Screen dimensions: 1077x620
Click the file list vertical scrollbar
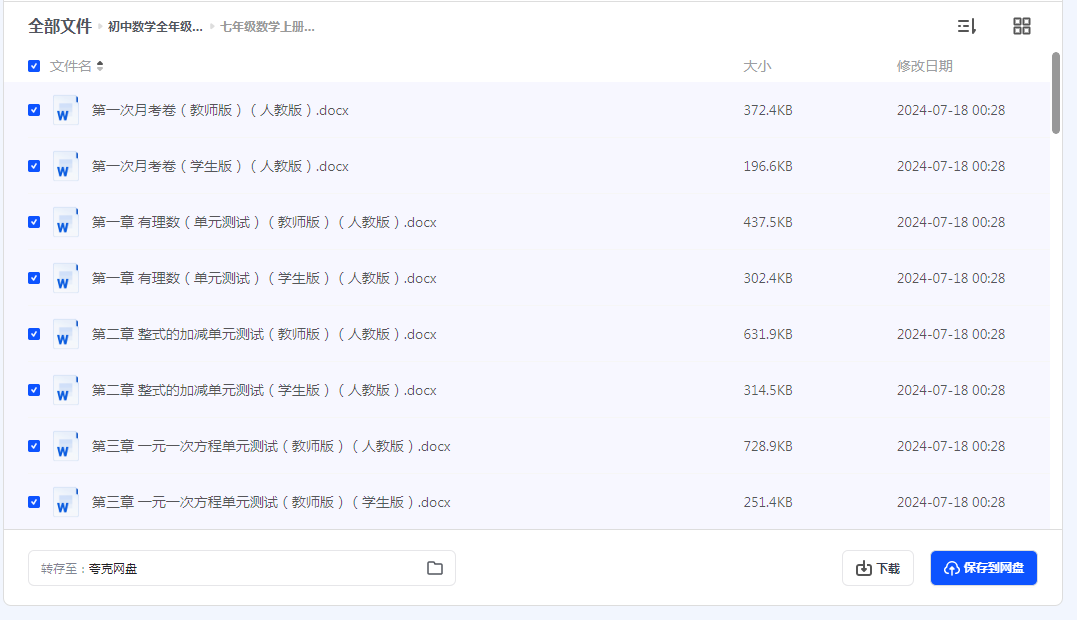tap(1056, 92)
